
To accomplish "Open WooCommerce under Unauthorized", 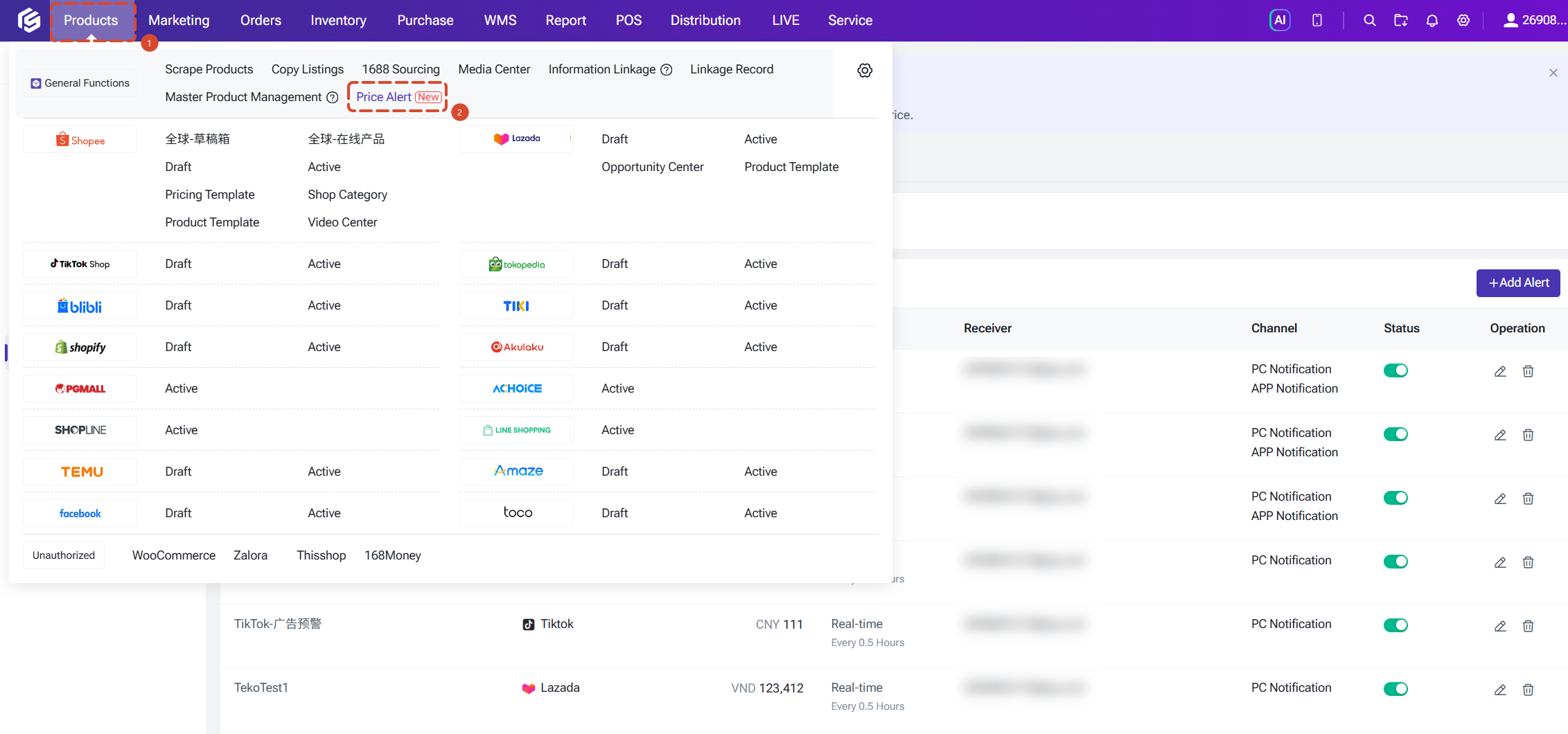I will click(x=174, y=555).
